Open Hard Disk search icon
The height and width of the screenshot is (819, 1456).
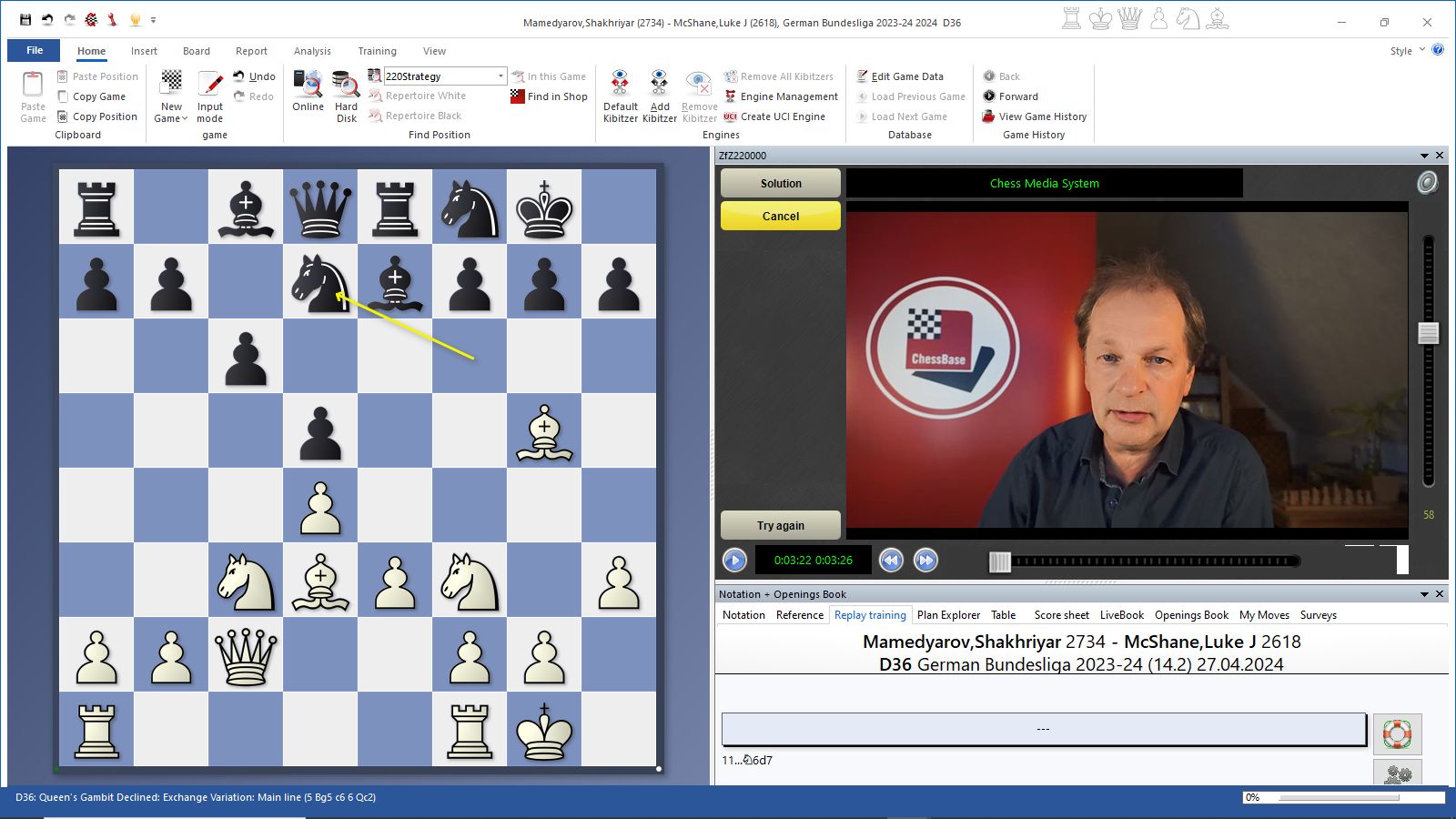click(346, 86)
